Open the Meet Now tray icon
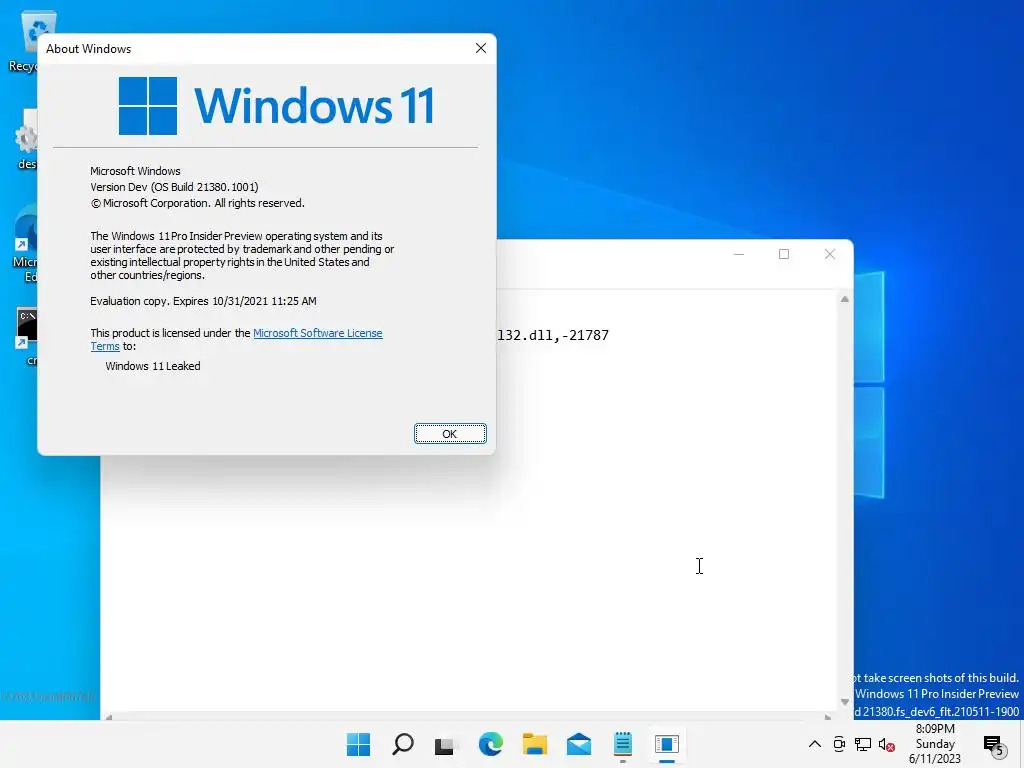The height and width of the screenshot is (768, 1024). tap(839, 744)
